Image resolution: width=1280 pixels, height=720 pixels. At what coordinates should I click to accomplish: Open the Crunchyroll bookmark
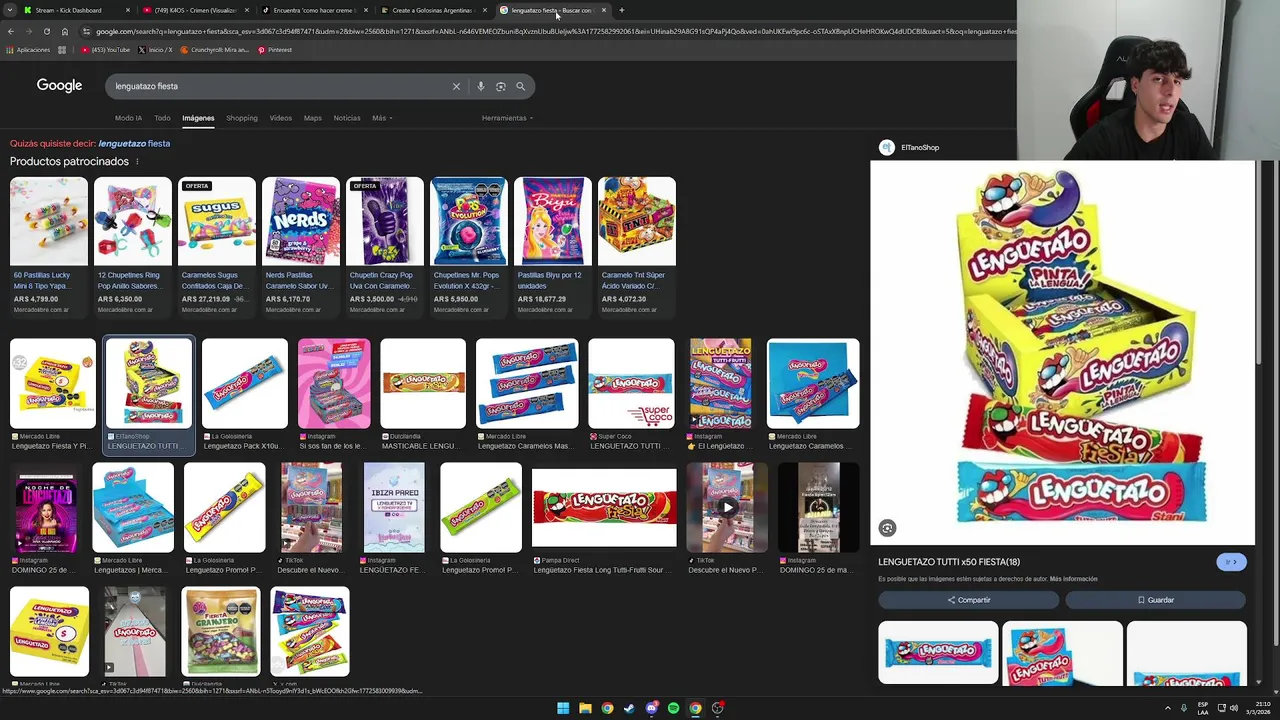[214, 50]
